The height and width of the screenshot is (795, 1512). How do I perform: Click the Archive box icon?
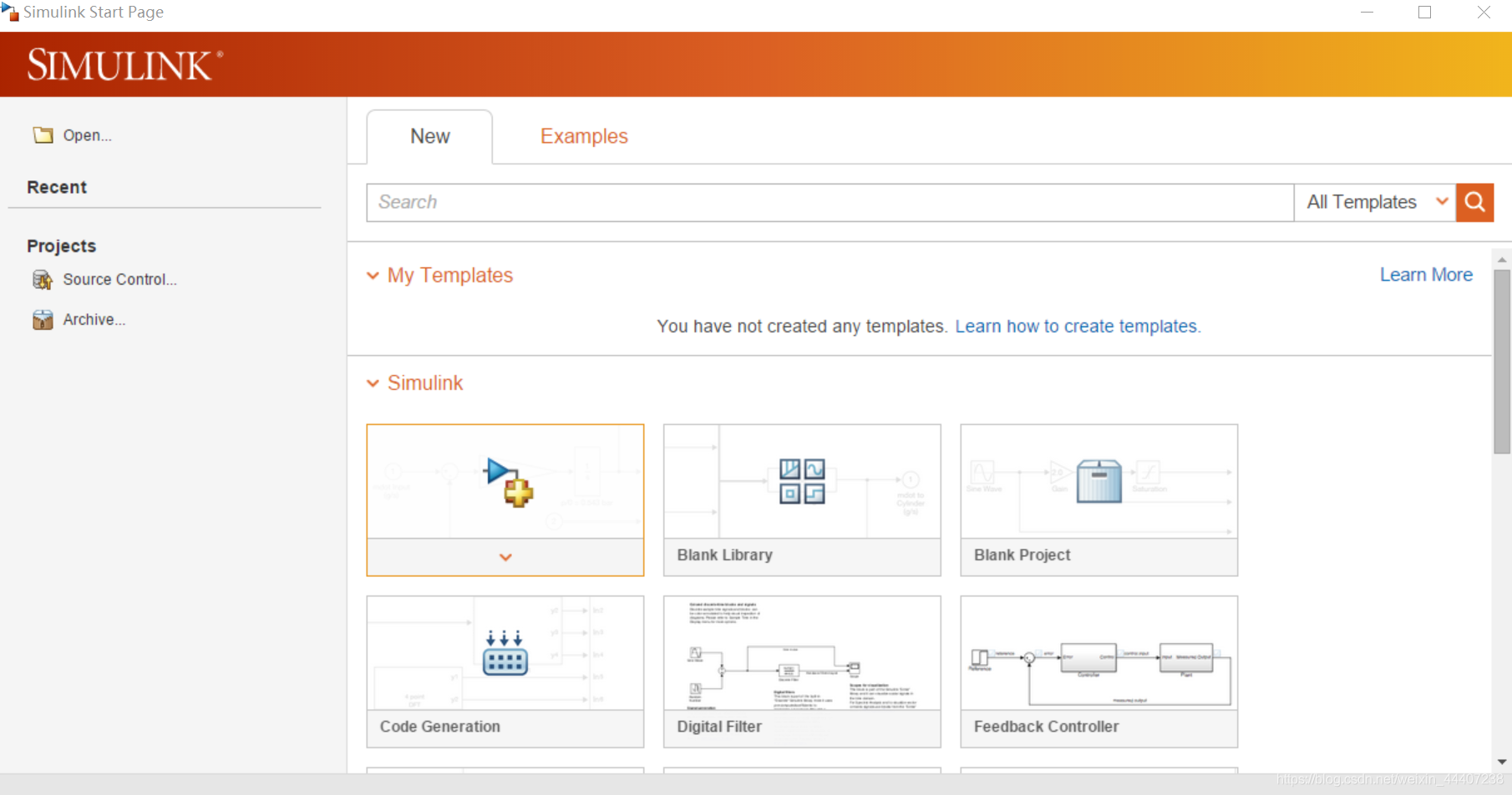[43, 320]
